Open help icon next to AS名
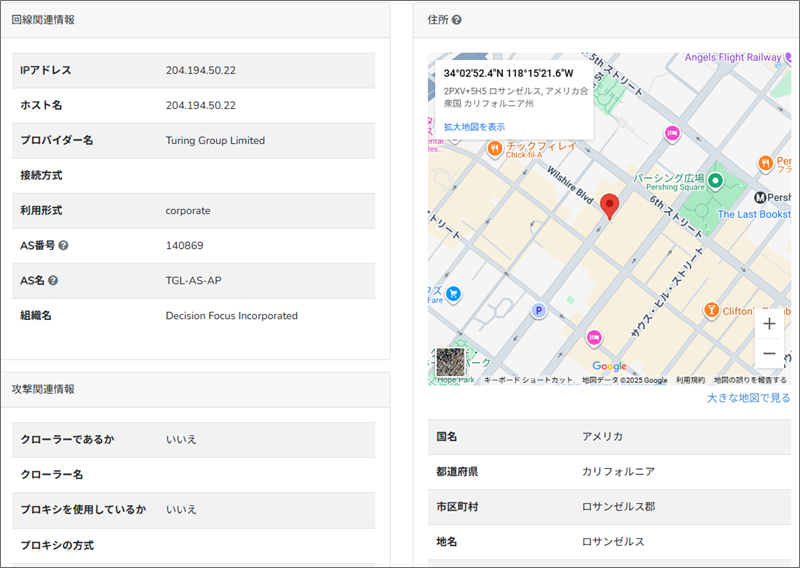Screen dimensions: 800x568 pos(53,281)
